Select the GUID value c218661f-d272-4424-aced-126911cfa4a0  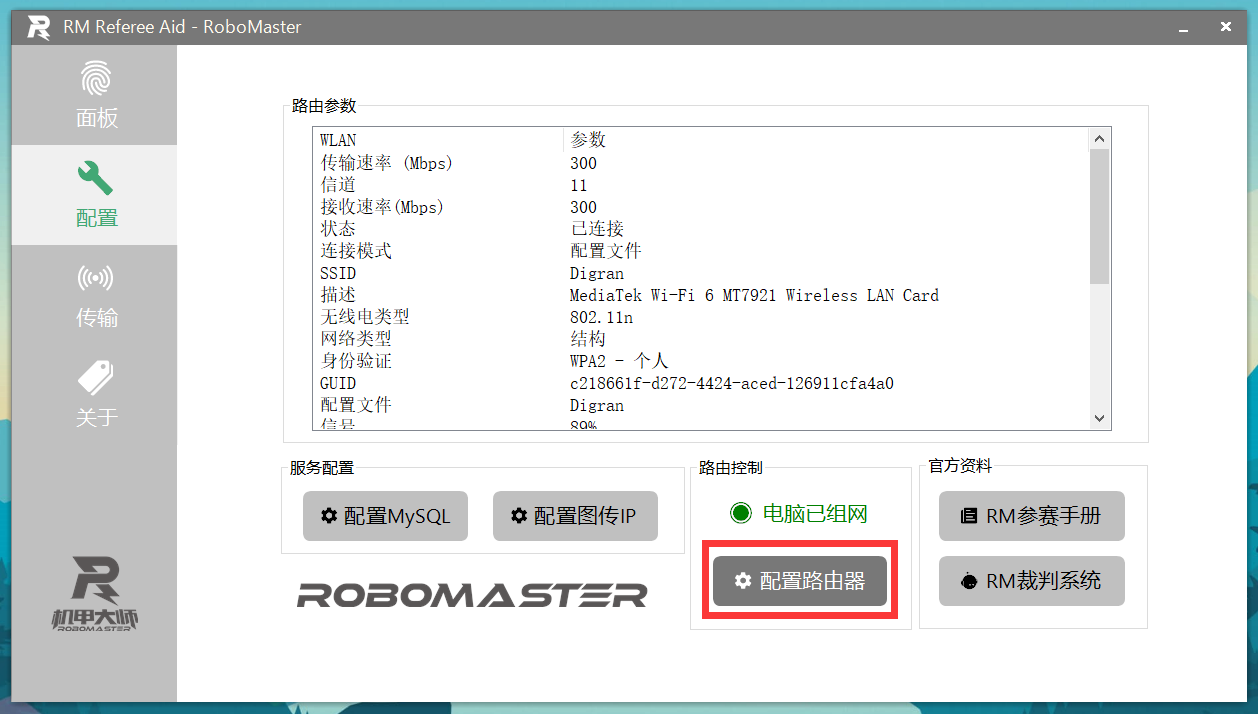point(732,383)
